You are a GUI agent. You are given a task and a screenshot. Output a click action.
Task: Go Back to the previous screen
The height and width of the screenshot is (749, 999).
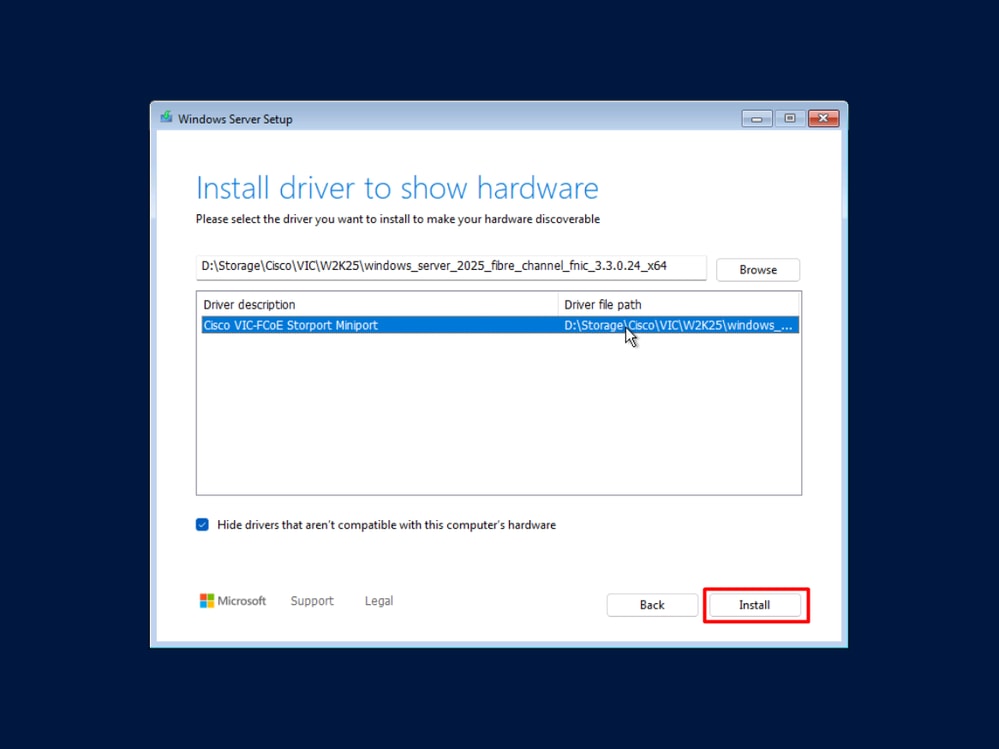[652, 604]
